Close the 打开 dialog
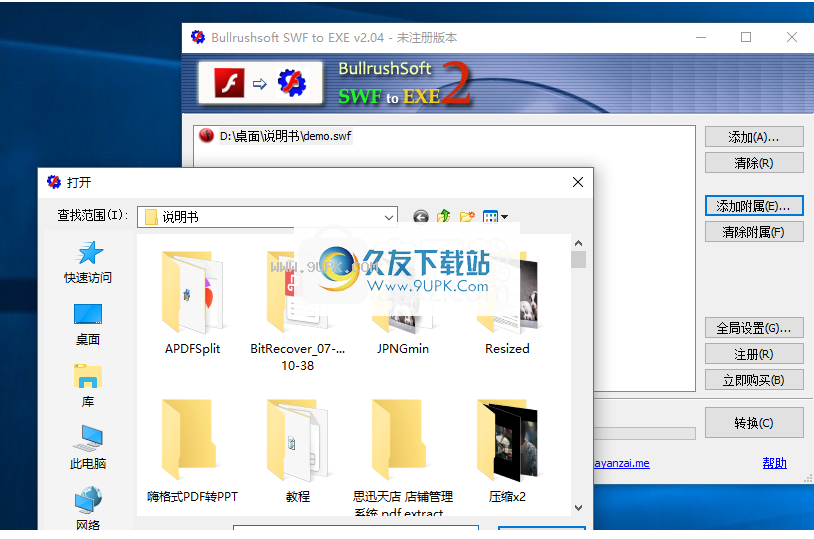 tap(578, 182)
